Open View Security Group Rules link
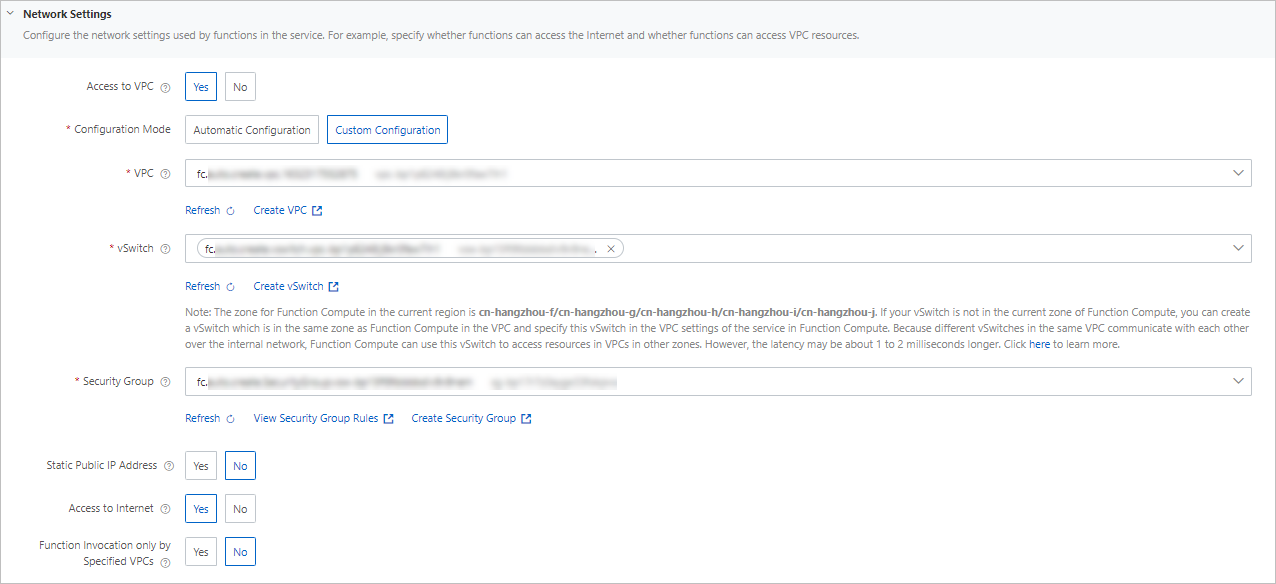The image size is (1276, 584). pos(316,418)
